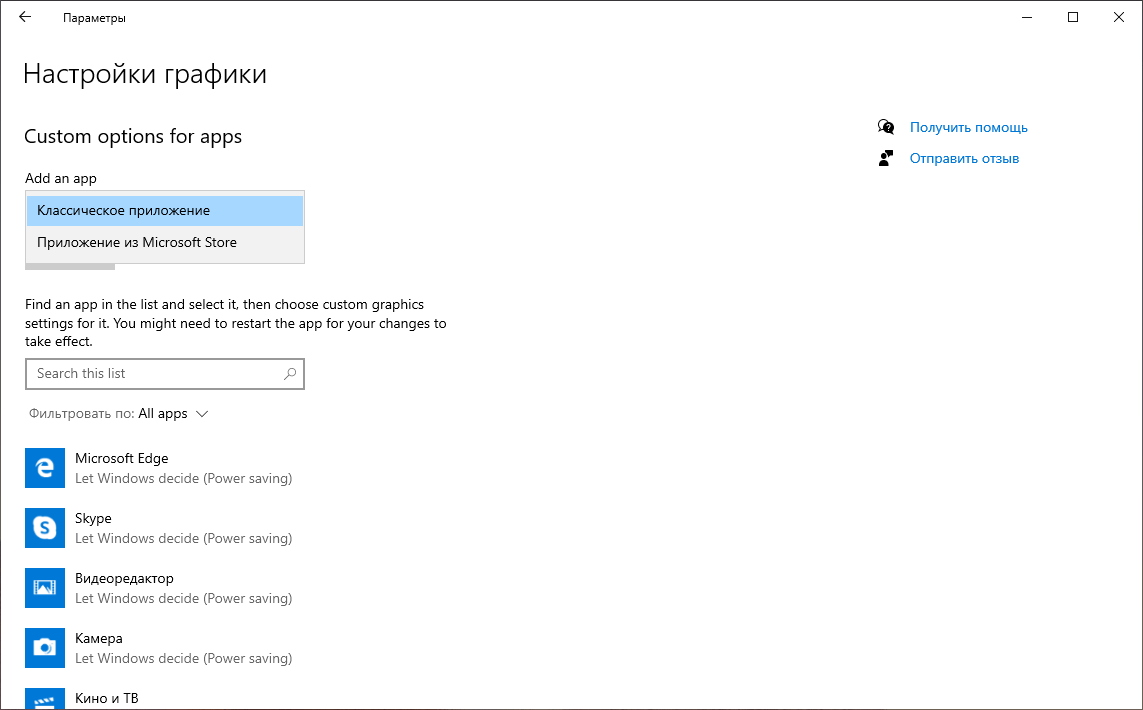Viewport: 1143px width, 710px height.
Task: Select the Видеоредактор app icon
Action: [x=44, y=588]
